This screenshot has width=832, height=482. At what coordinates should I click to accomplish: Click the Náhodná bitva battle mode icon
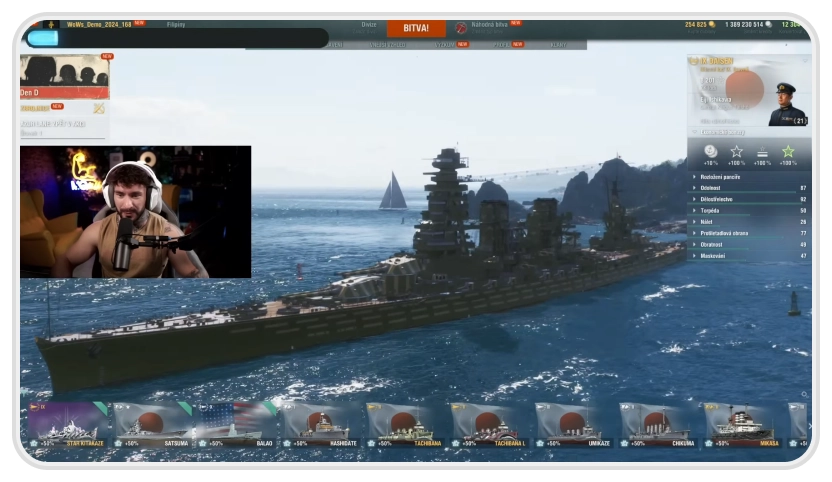(461, 28)
